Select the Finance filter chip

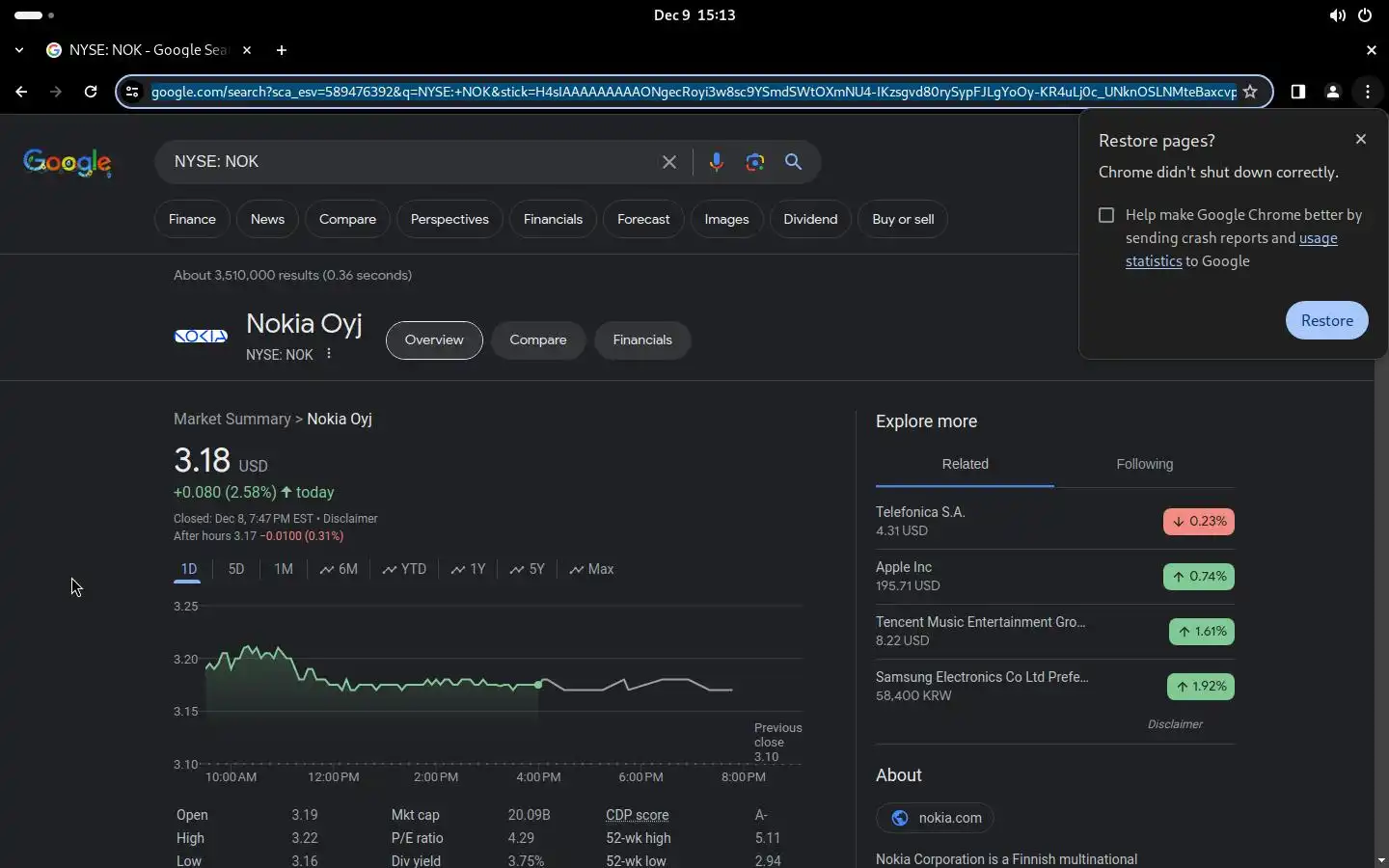[192, 219]
